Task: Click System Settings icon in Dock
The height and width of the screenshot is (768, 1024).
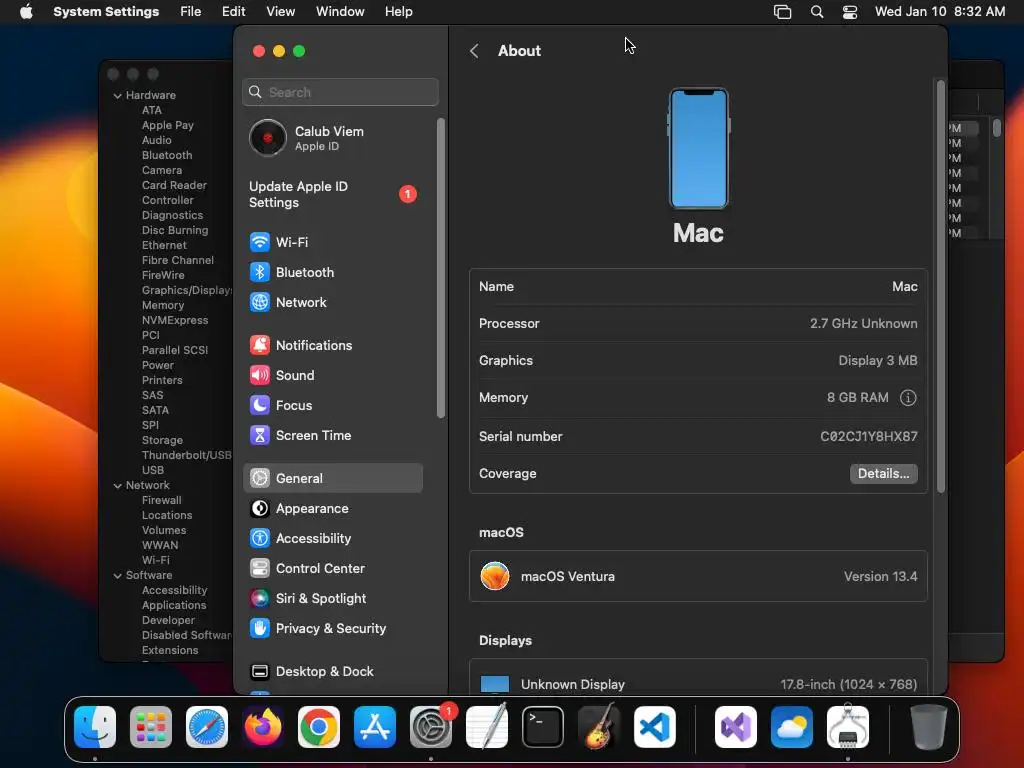Action: point(431,727)
